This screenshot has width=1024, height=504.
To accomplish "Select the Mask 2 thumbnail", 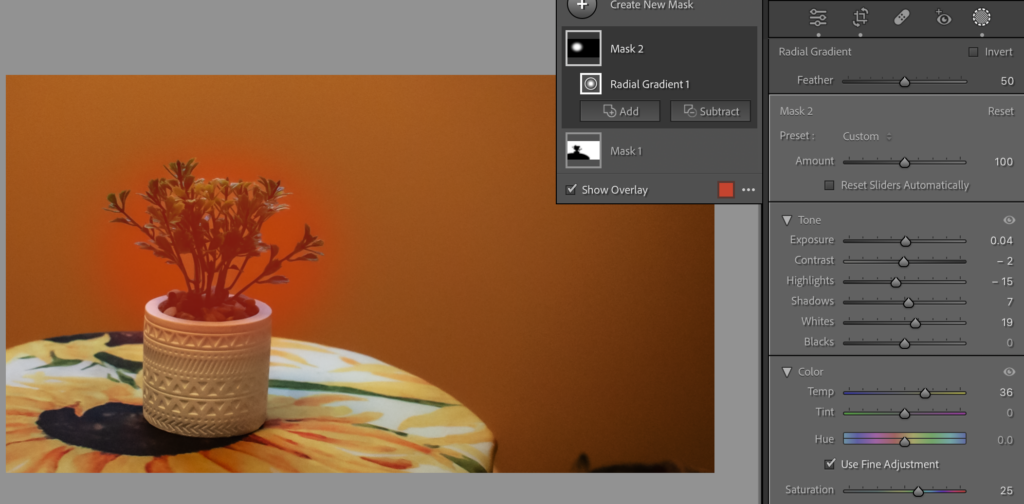I will click(x=583, y=48).
